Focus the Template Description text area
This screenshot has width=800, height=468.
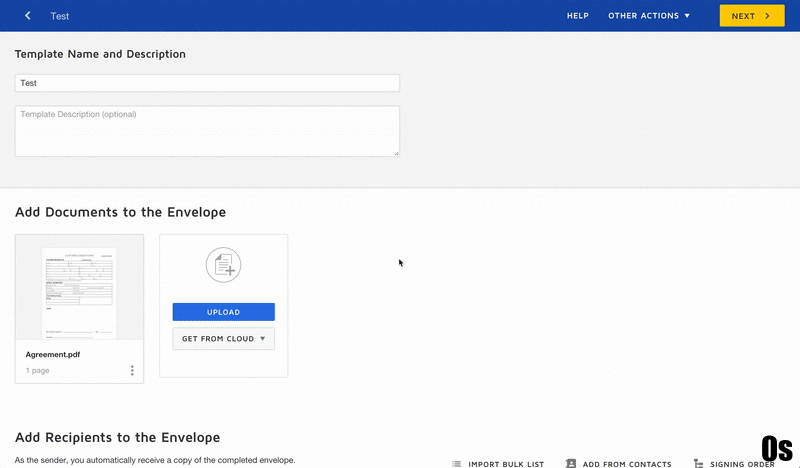click(x=207, y=131)
